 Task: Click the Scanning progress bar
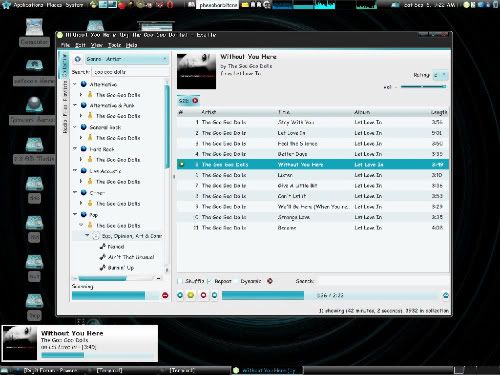[115, 295]
